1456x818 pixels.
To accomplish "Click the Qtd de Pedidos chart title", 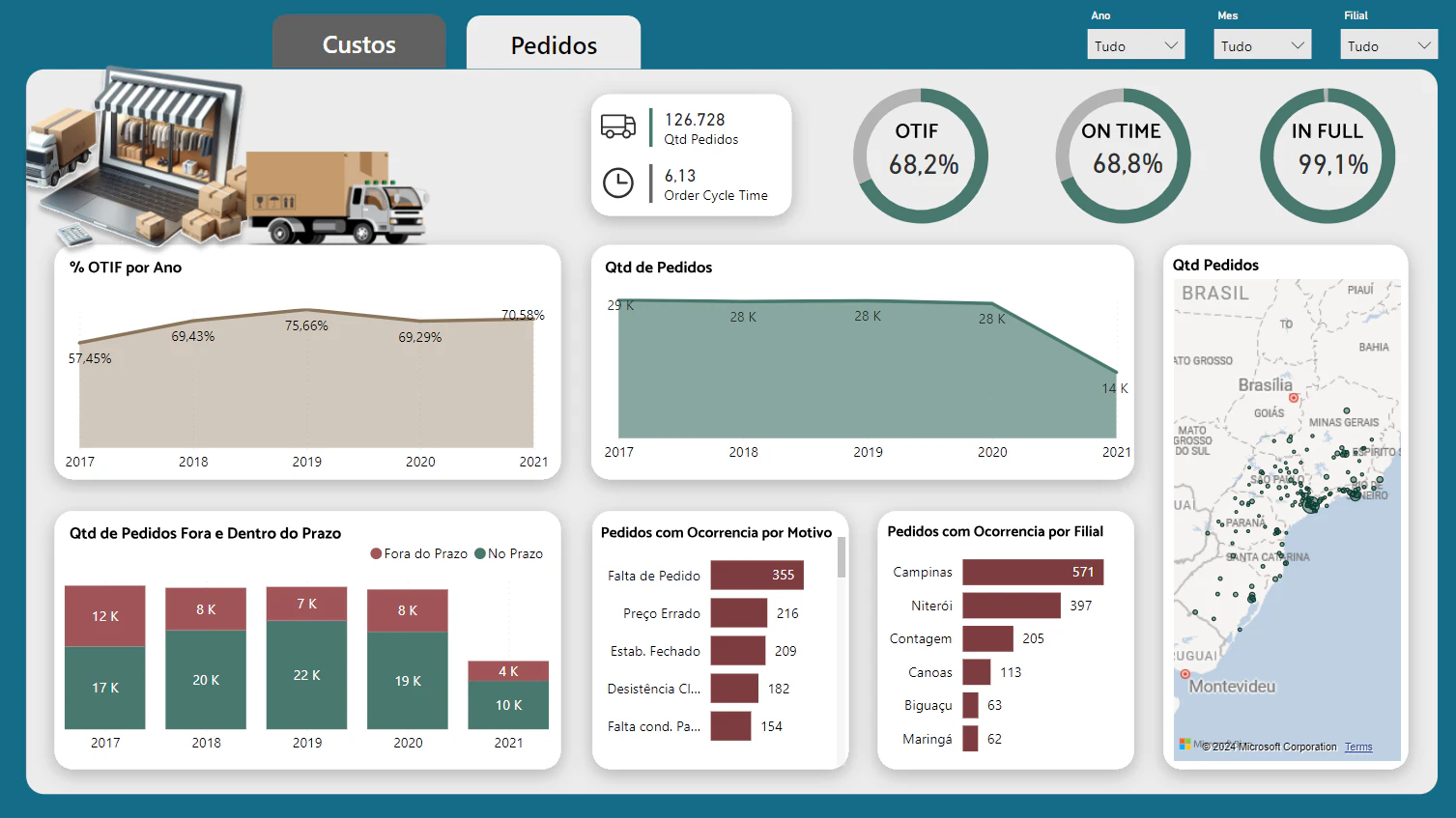I will (x=659, y=268).
